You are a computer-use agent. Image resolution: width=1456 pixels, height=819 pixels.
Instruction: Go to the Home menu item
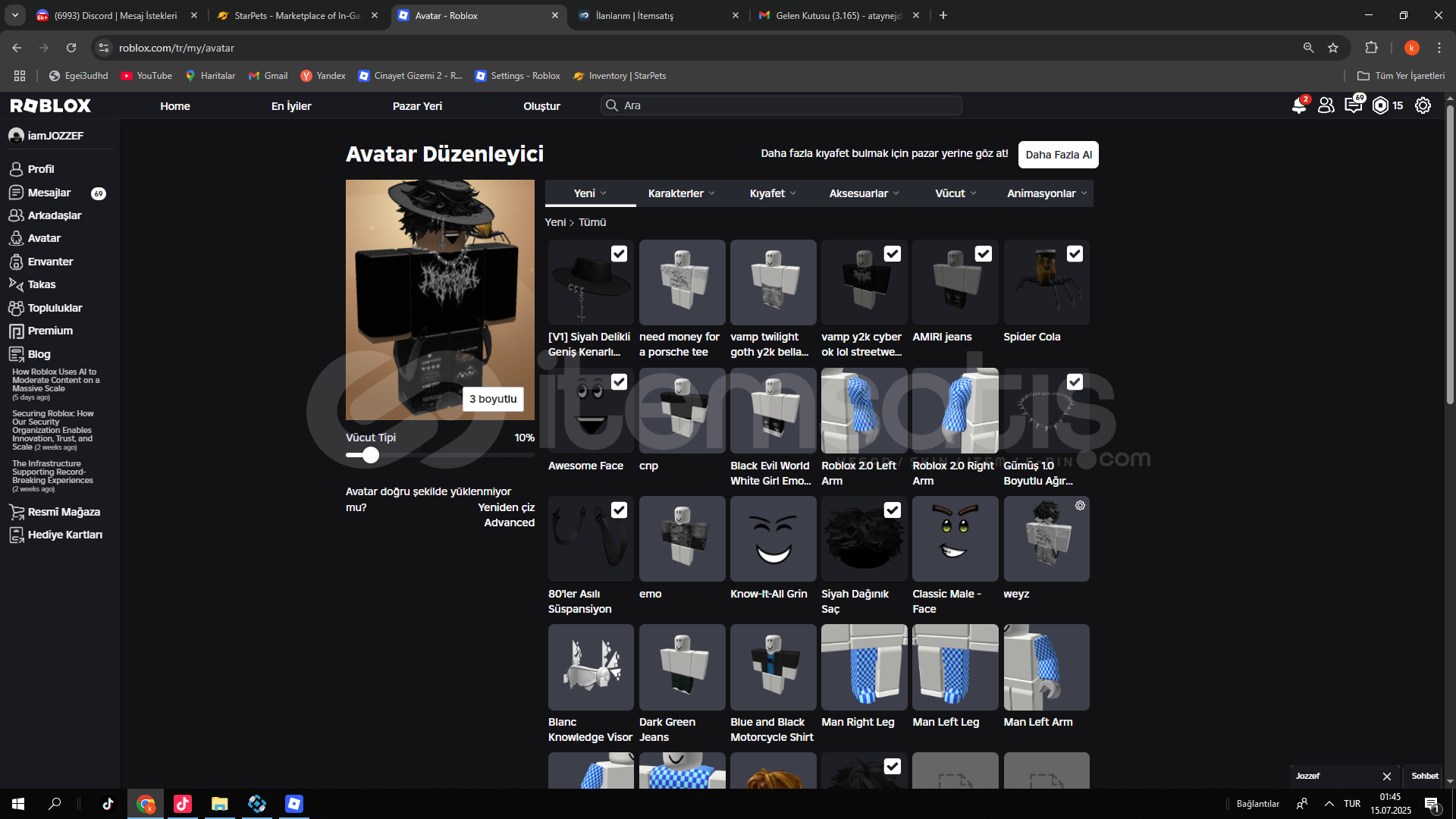[x=175, y=106]
